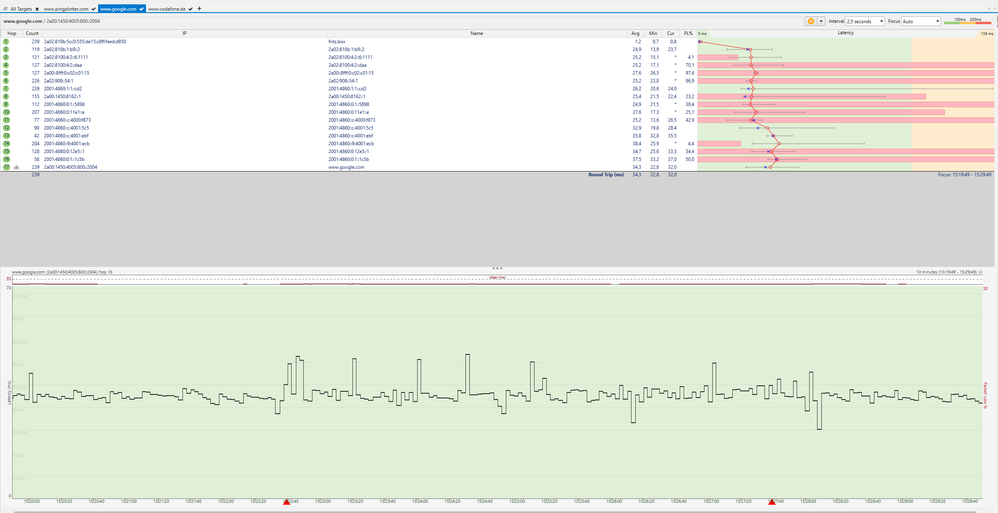998x513 pixels.
Task: Click the Round Trip (ms) summary label
Action: click(606, 174)
